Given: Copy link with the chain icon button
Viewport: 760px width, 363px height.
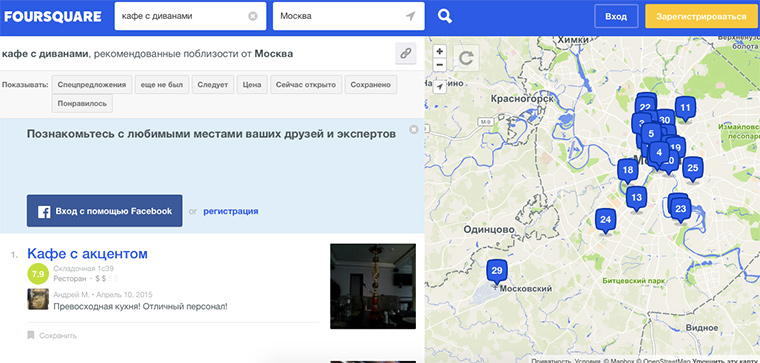Looking at the screenshot, I should click(406, 53).
